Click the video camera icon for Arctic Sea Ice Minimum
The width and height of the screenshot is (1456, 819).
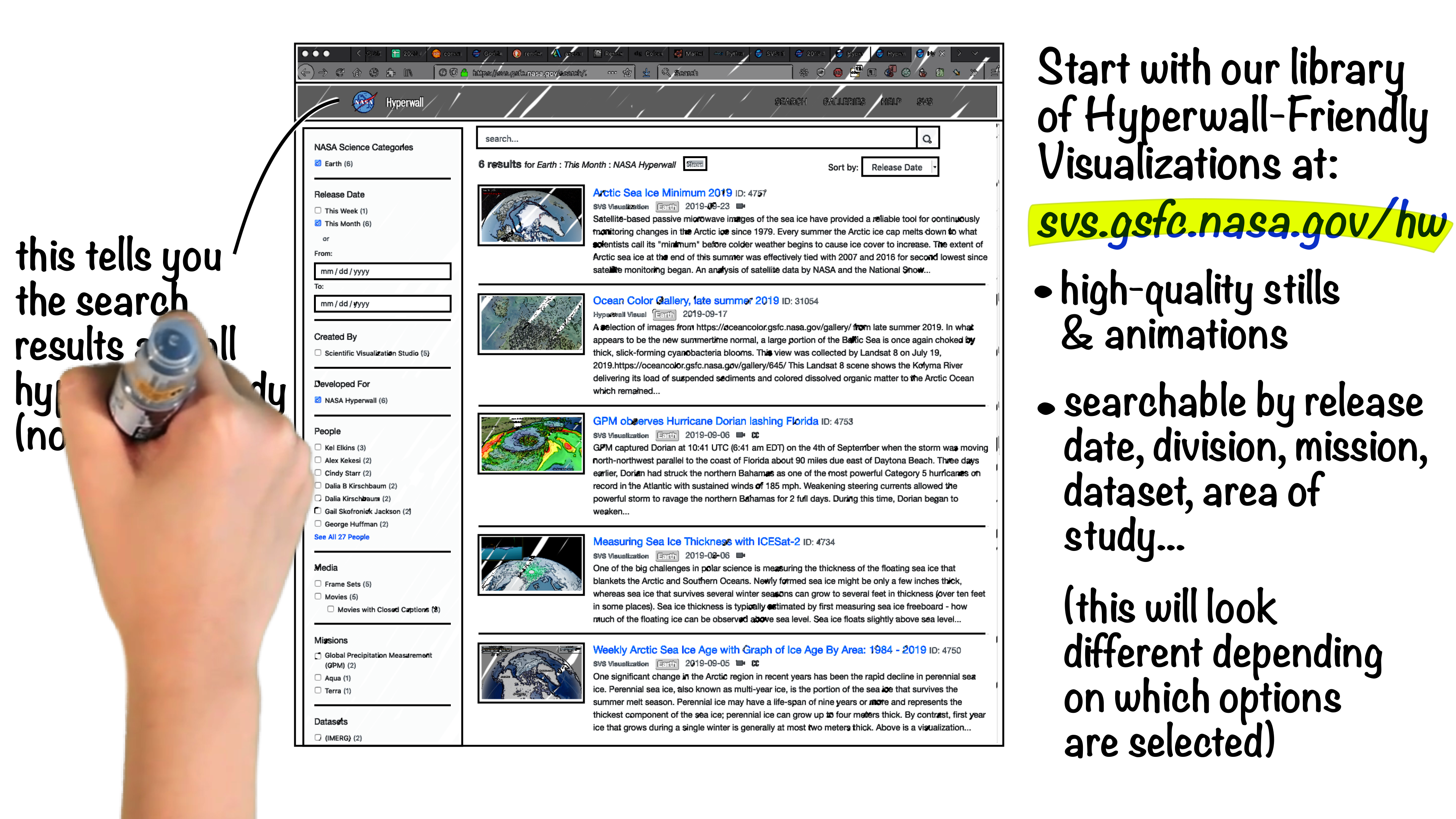[x=741, y=206]
